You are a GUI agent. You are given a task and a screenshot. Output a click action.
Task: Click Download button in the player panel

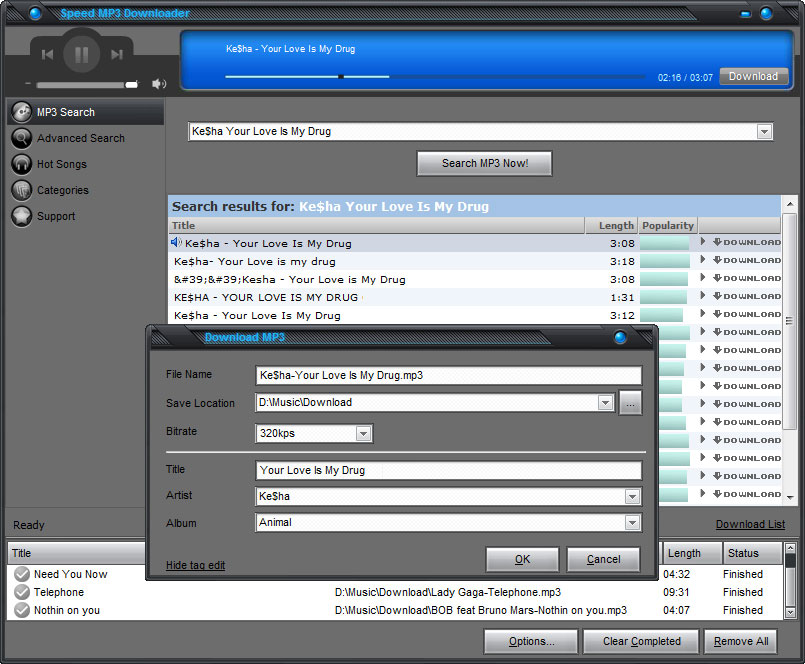(753, 76)
